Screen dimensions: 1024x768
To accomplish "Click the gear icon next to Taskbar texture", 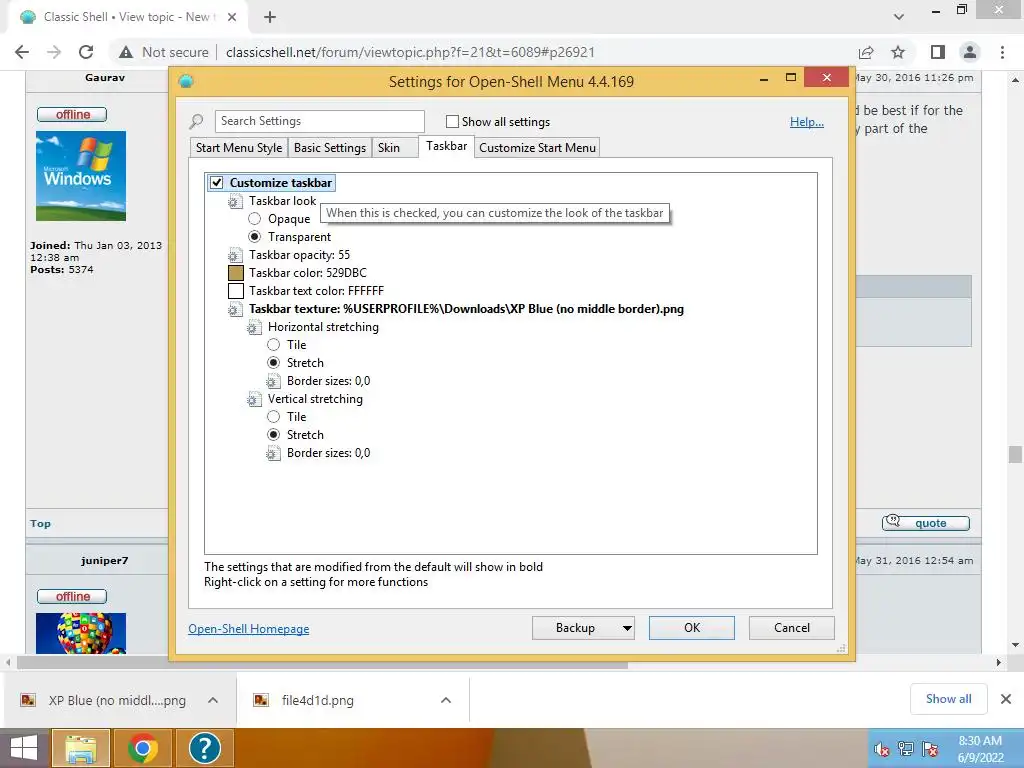I will coord(235,309).
